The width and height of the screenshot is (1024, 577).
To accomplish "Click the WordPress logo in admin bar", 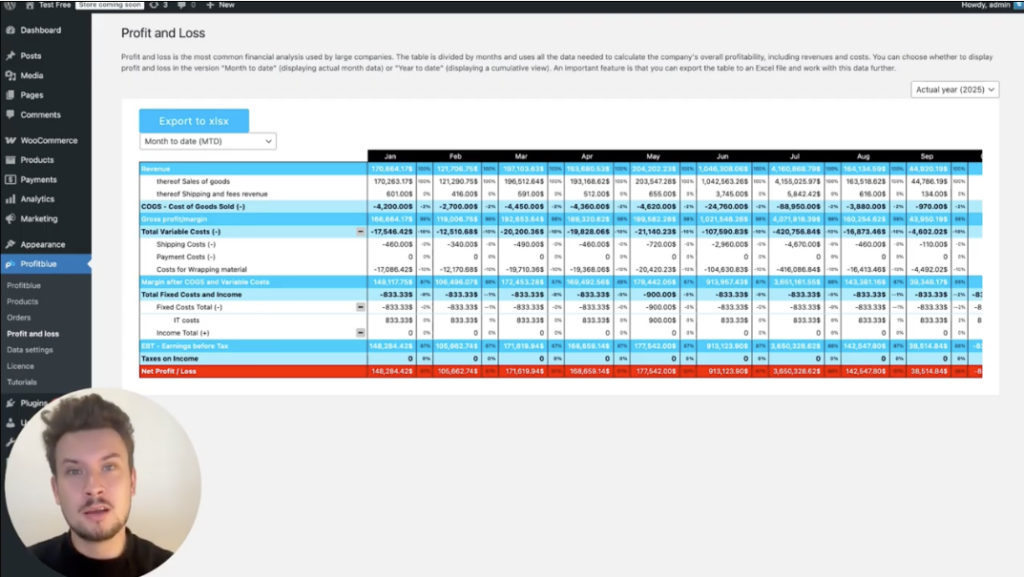I will (9, 5).
